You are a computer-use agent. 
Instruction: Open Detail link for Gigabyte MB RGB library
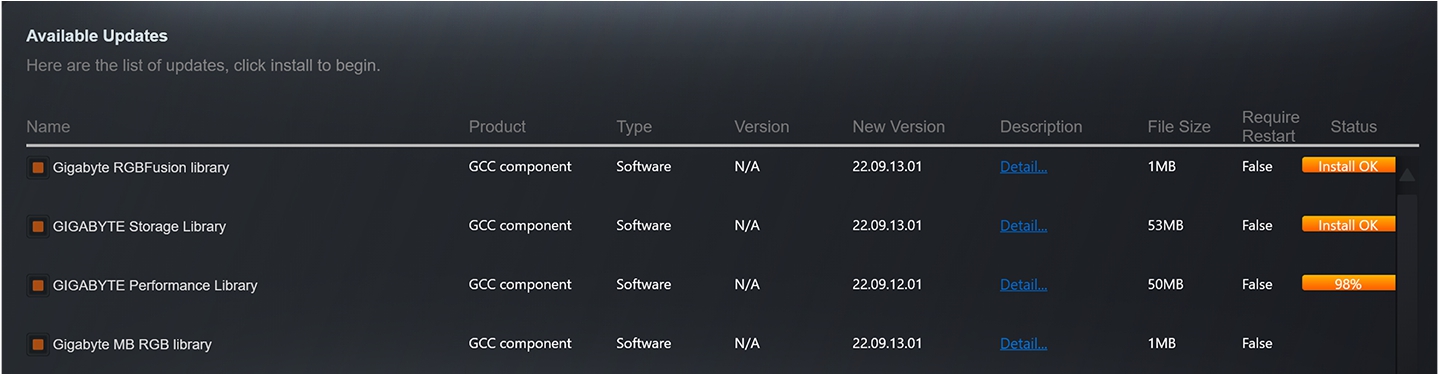tap(1023, 344)
